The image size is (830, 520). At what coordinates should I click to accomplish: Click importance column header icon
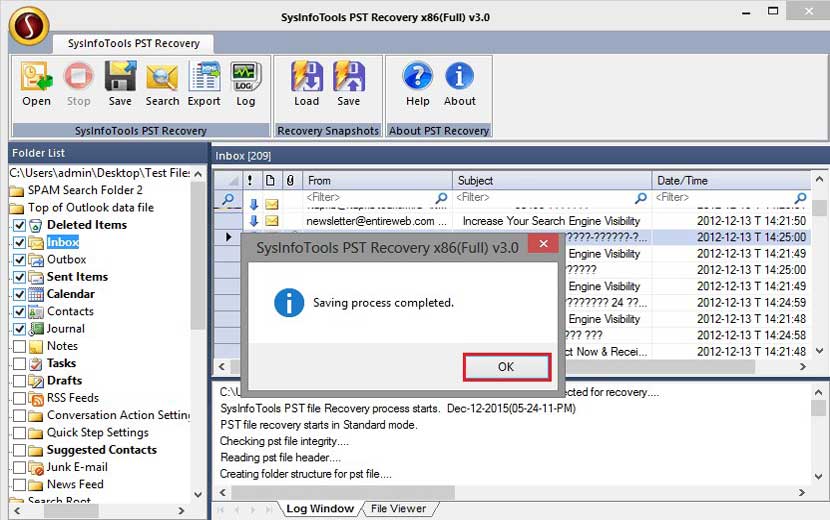click(x=250, y=181)
